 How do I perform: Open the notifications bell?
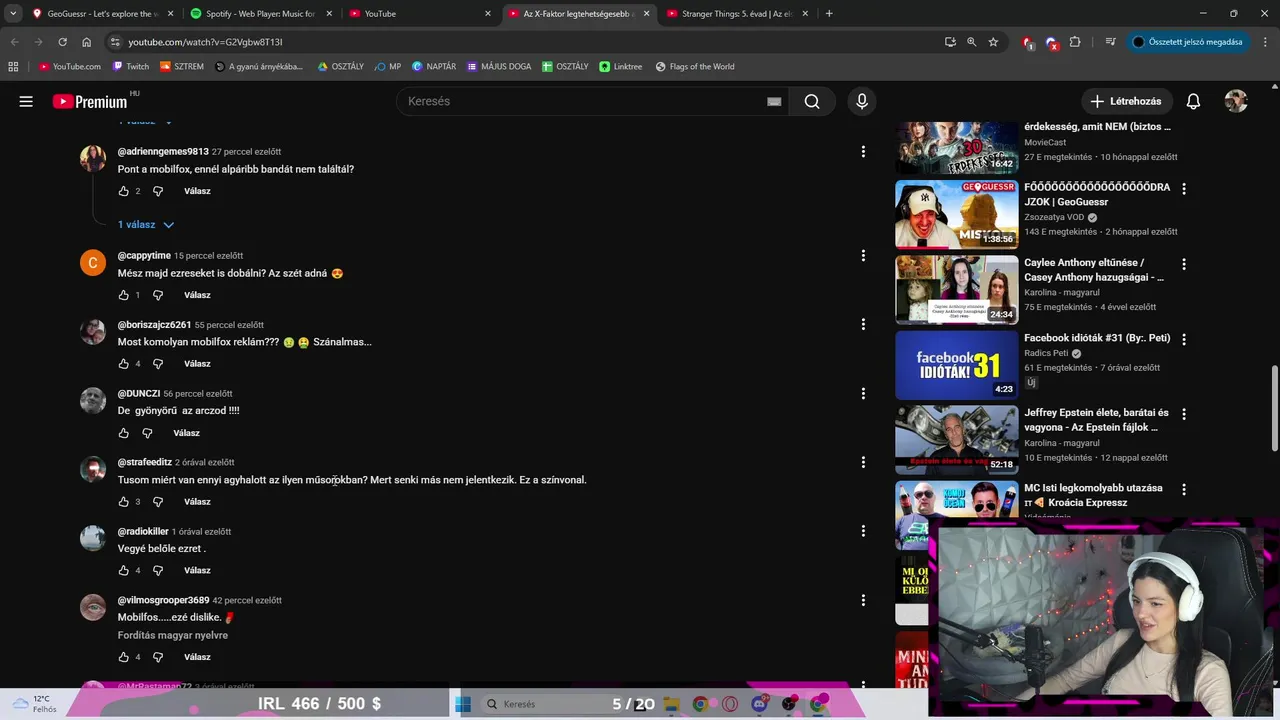click(1193, 101)
